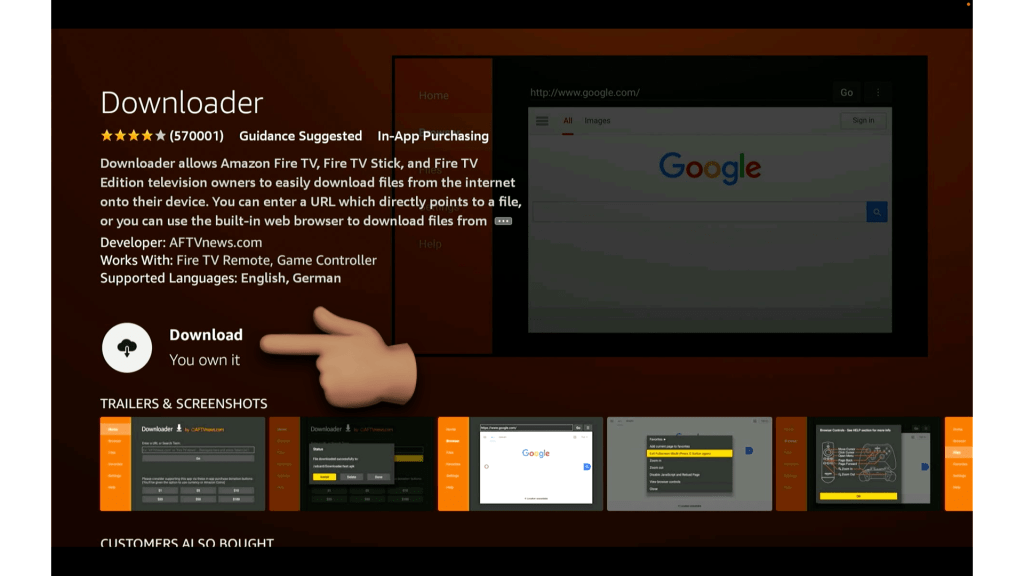
Task: Select the Images tab in Google preview
Action: 597,121
